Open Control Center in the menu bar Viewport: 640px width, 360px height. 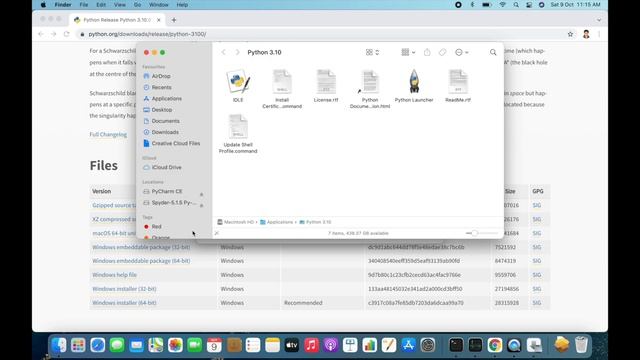click(529, 5)
